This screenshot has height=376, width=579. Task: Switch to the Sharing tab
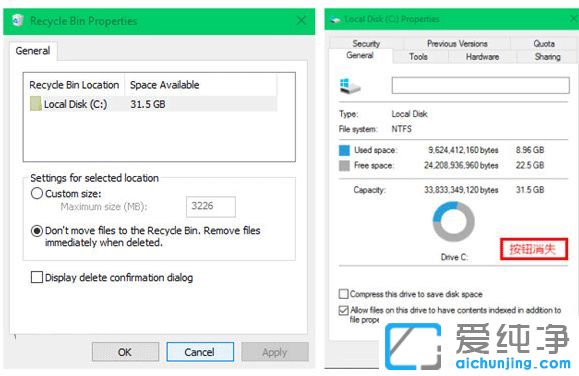pyautogui.click(x=548, y=57)
